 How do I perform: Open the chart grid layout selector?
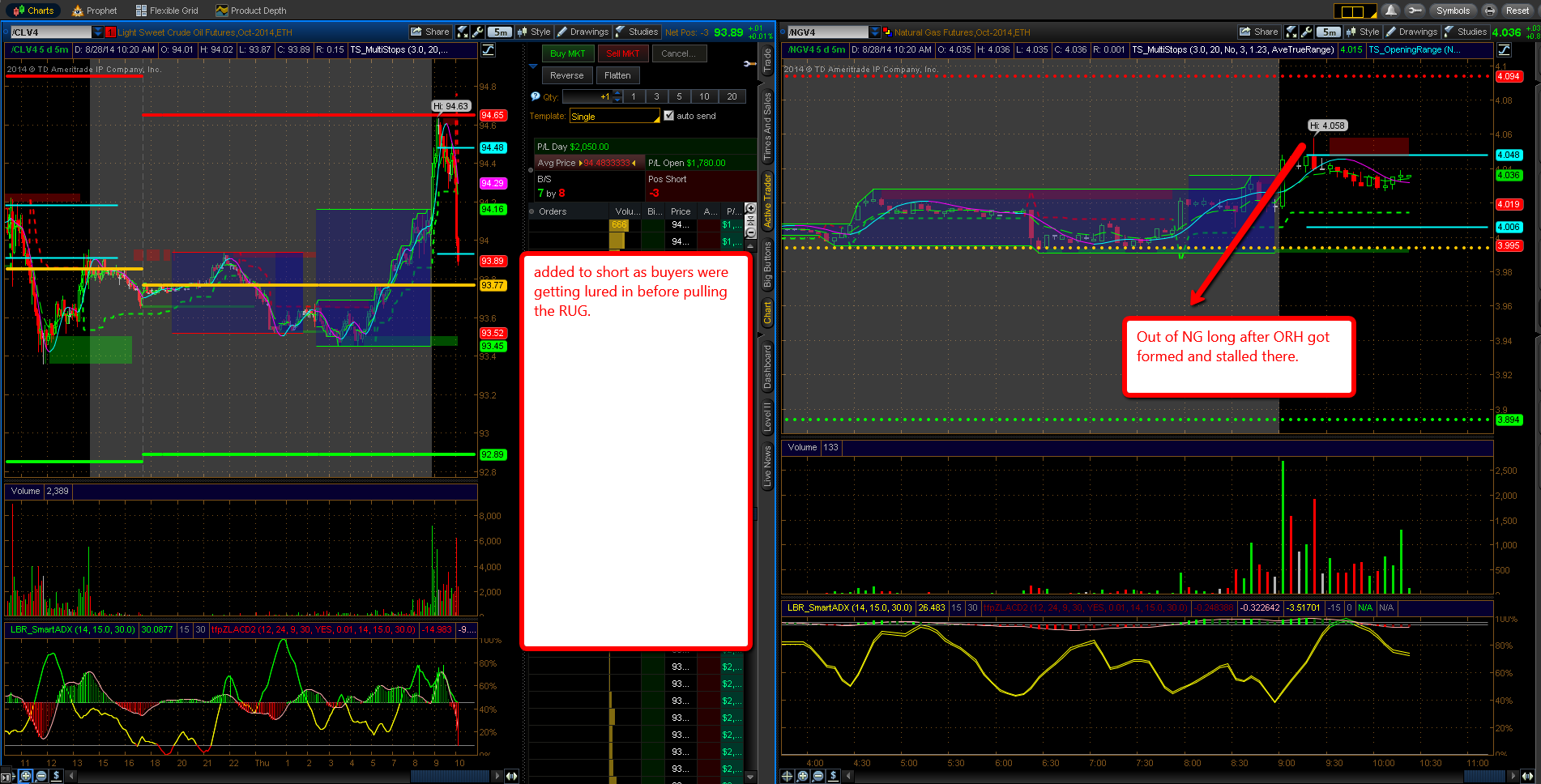(1355, 11)
